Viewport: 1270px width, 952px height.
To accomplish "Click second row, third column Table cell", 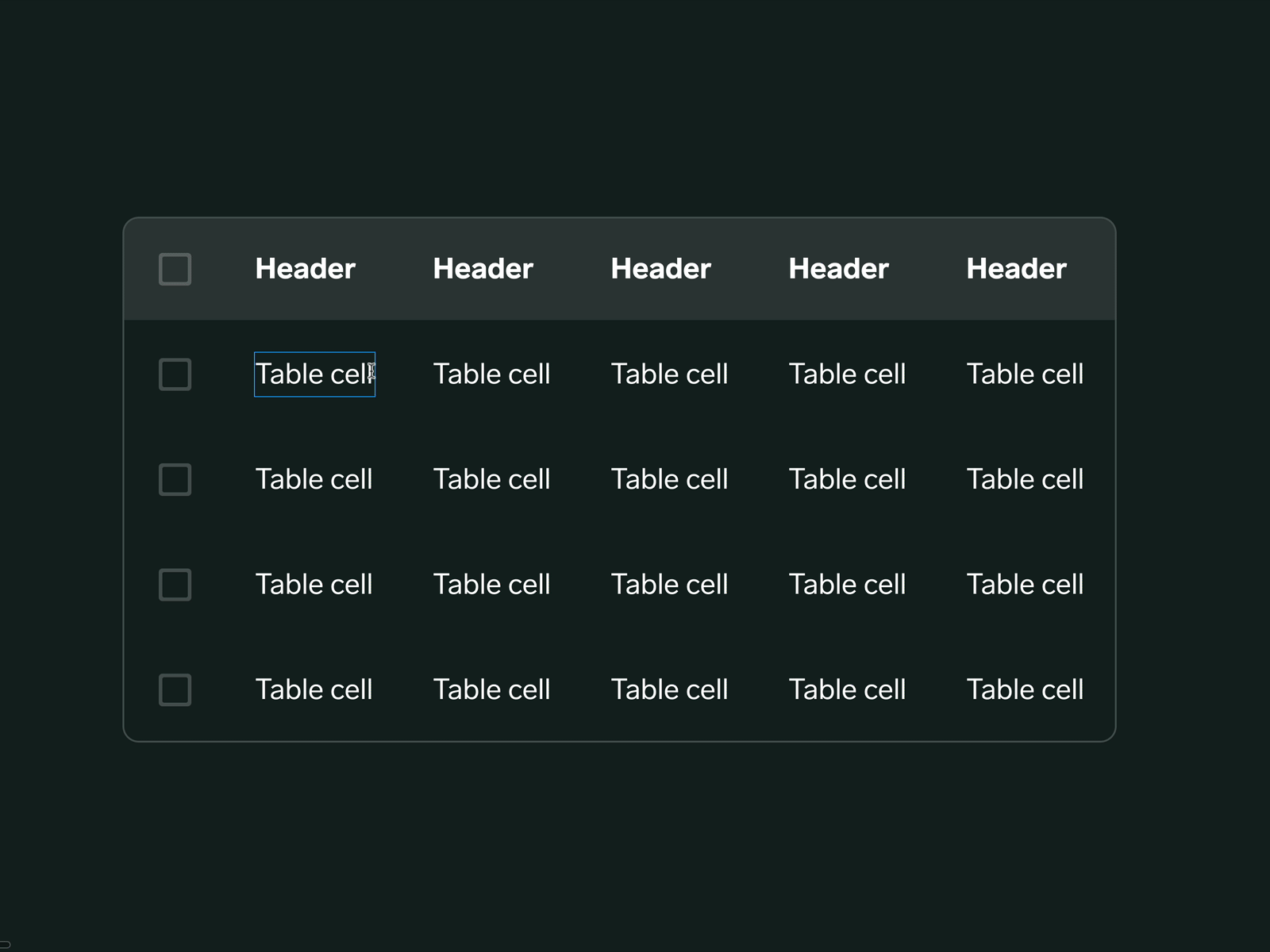I will tap(669, 479).
